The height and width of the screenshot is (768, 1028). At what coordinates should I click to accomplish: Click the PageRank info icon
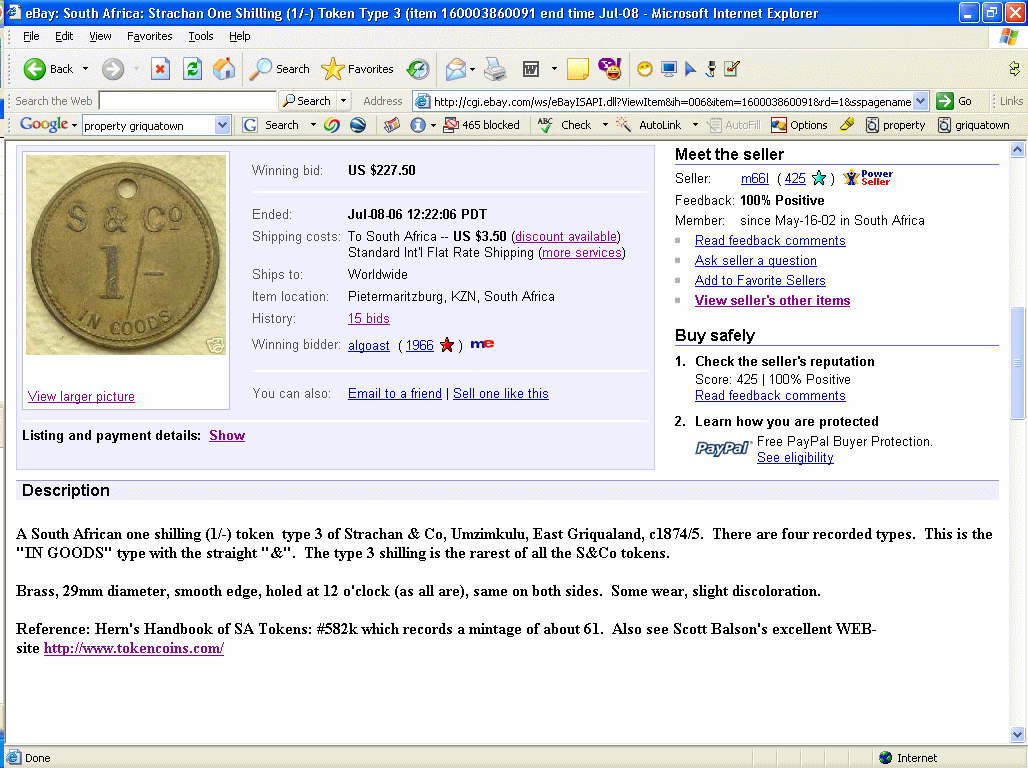pos(418,125)
